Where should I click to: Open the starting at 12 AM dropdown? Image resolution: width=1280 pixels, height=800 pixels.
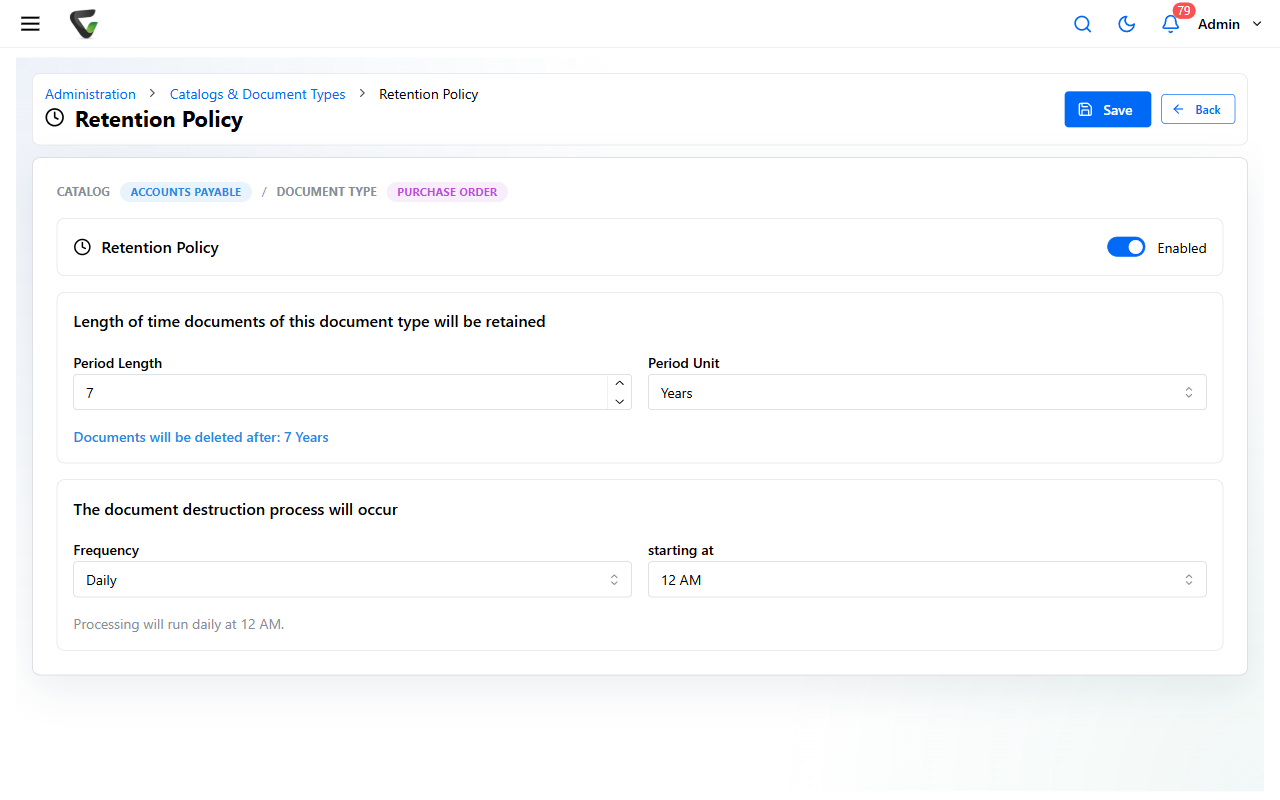(927, 579)
